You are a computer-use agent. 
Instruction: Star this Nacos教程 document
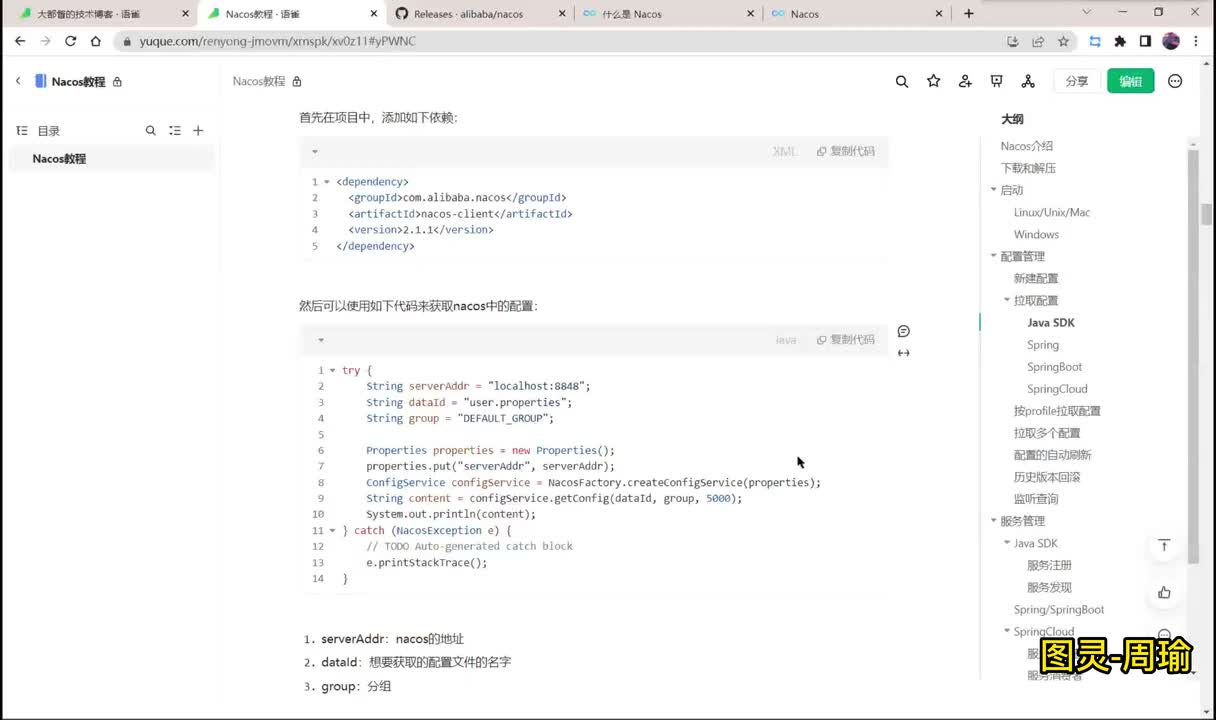934,81
